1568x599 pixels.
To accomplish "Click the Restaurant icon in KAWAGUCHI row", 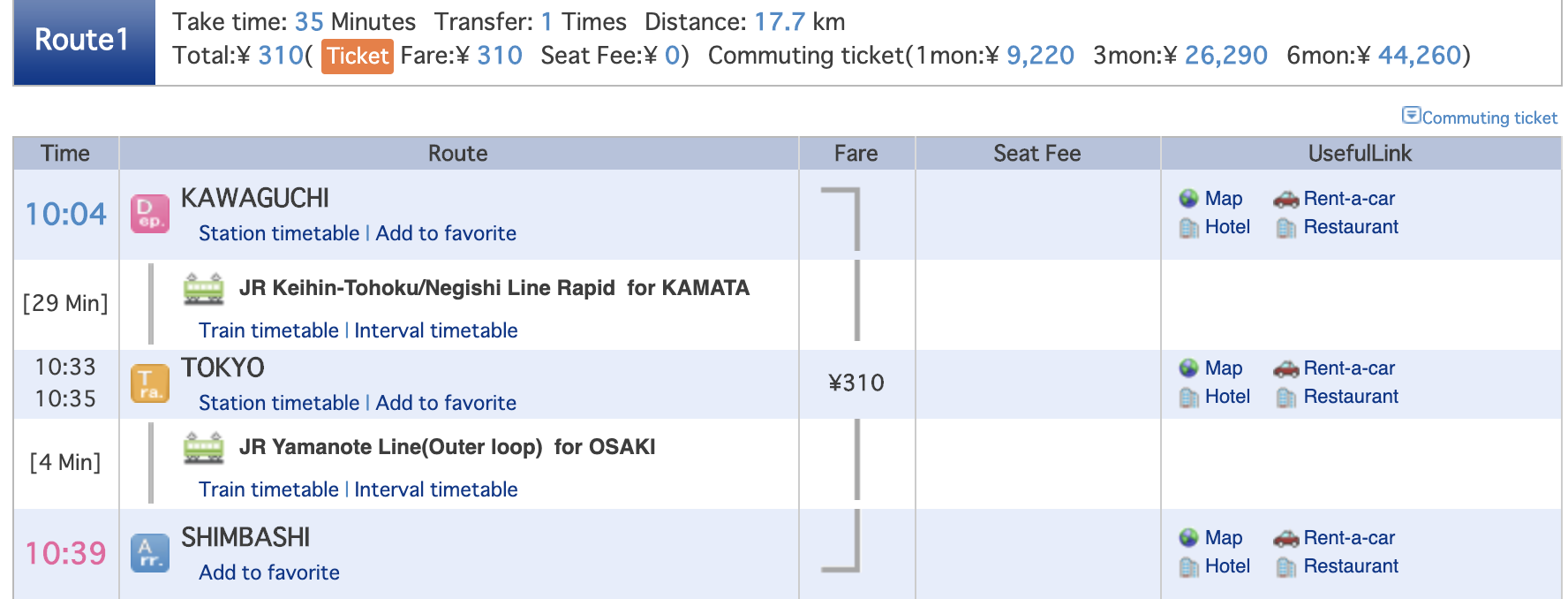I will click(x=1286, y=227).
